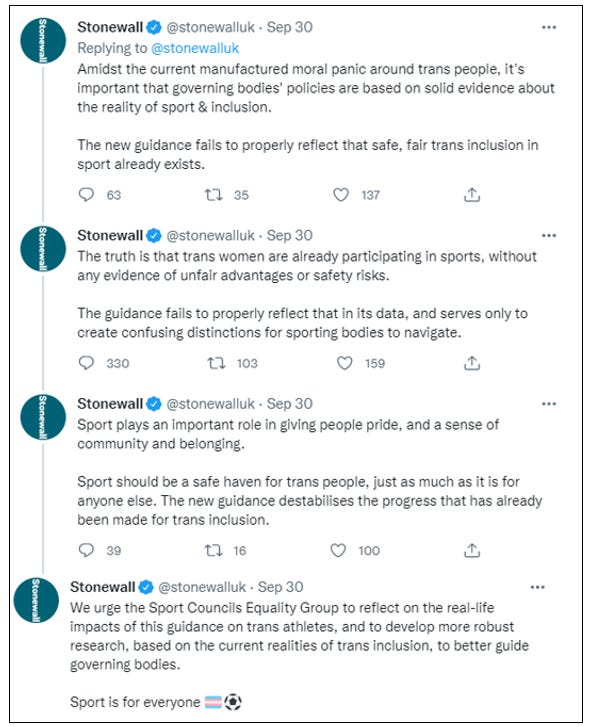The height and width of the screenshot is (727, 589).
Task: Share the tweet about trans women participating
Action: (472, 363)
